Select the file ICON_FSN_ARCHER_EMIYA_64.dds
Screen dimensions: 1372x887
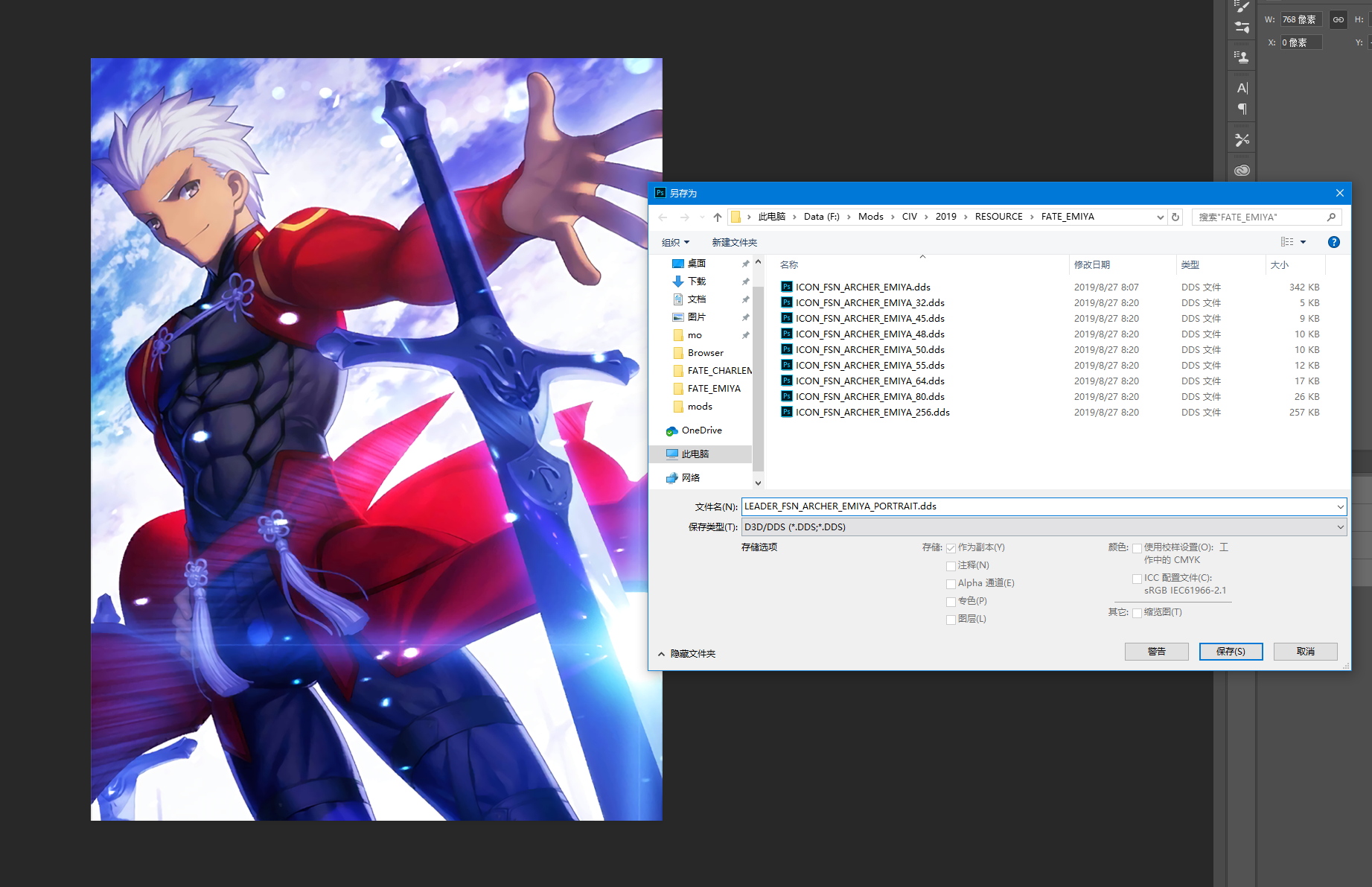[x=870, y=381]
